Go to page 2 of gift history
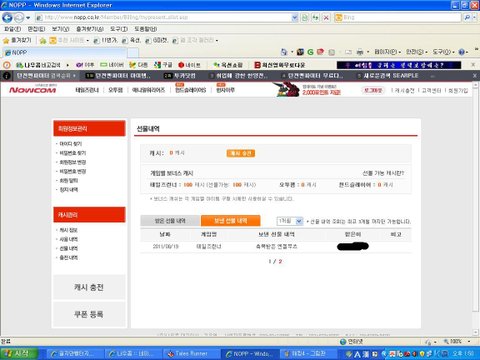Viewport: 480px width, 360px height. tap(280, 261)
